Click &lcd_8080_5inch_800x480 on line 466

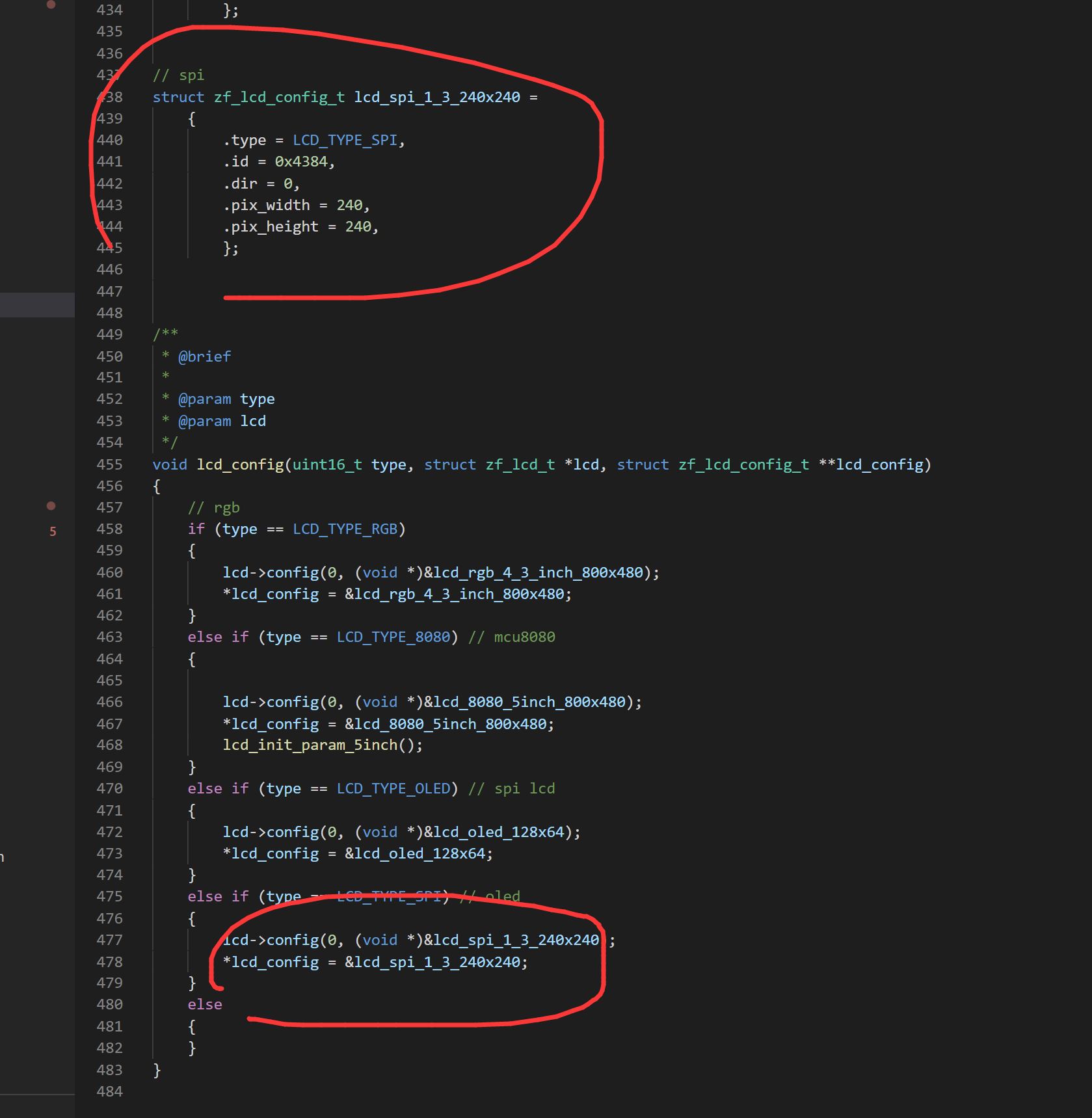point(525,702)
